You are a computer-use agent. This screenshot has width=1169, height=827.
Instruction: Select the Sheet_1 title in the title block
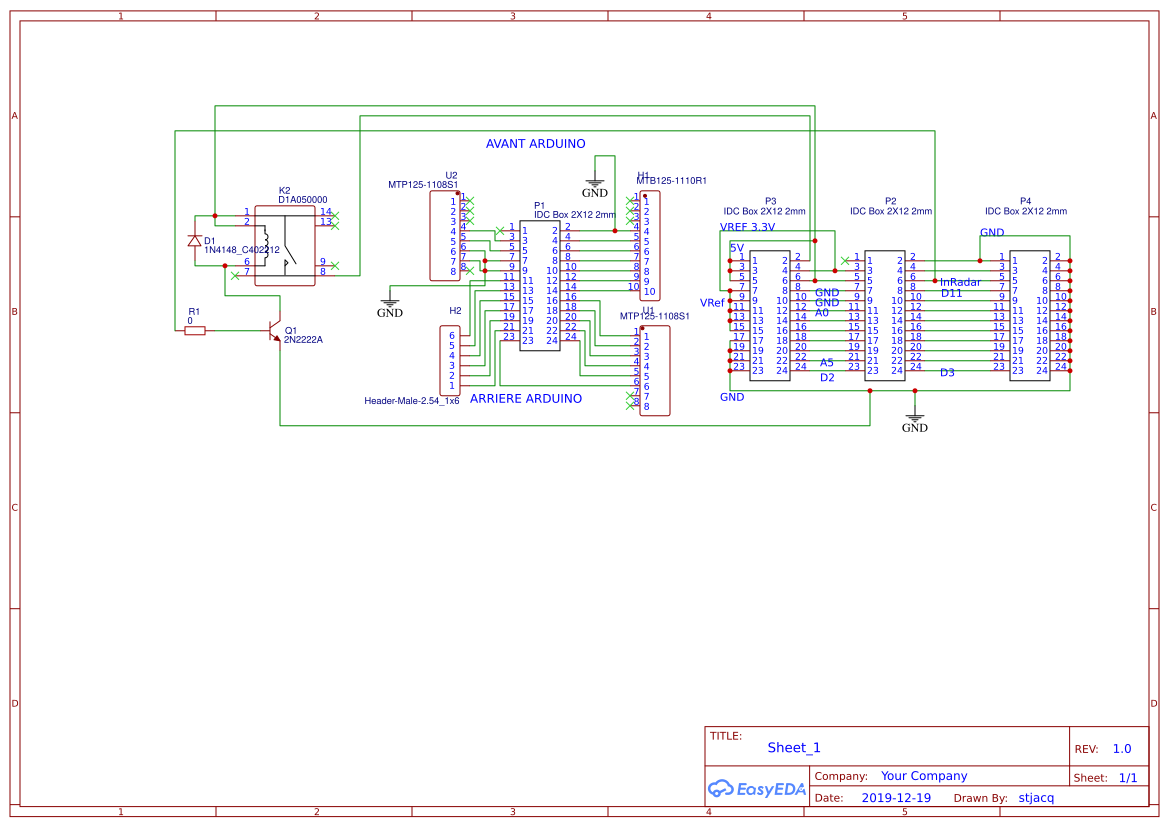(x=793, y=747)
